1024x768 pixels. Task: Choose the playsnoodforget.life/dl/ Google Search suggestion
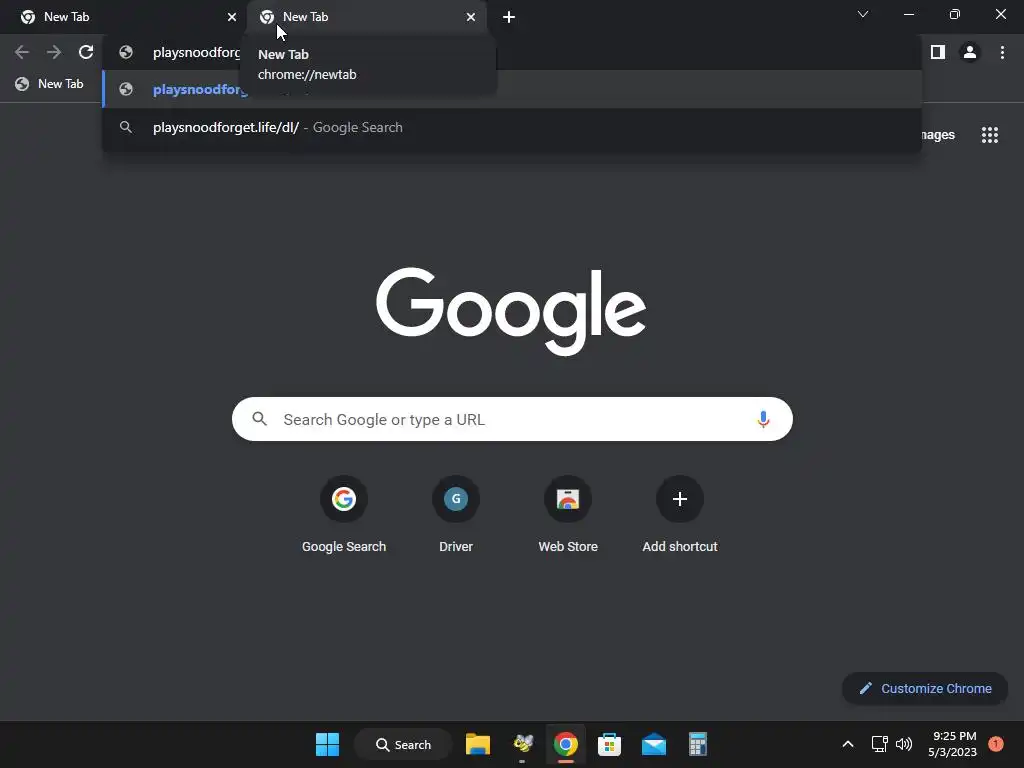pyautogui.click(x=512, y=127)
